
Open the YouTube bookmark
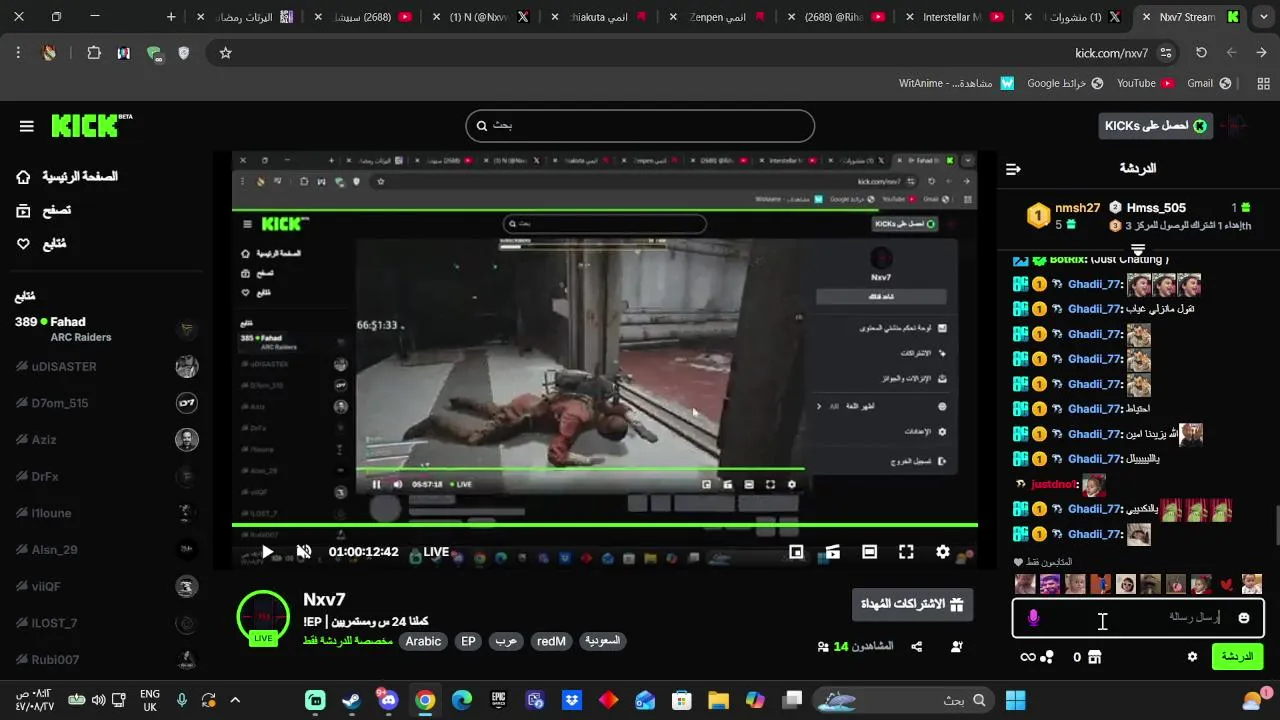pyautogui.click(x=1145, y=83)
